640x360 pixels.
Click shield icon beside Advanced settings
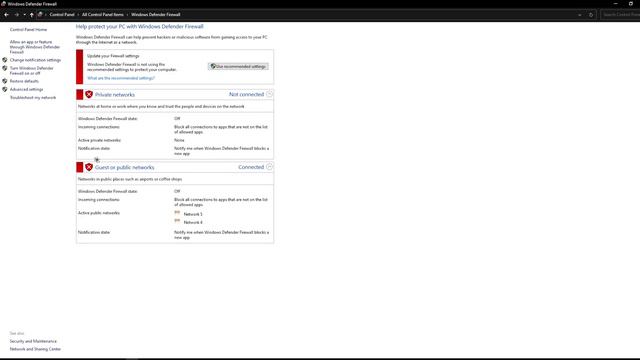pos(5,89)
